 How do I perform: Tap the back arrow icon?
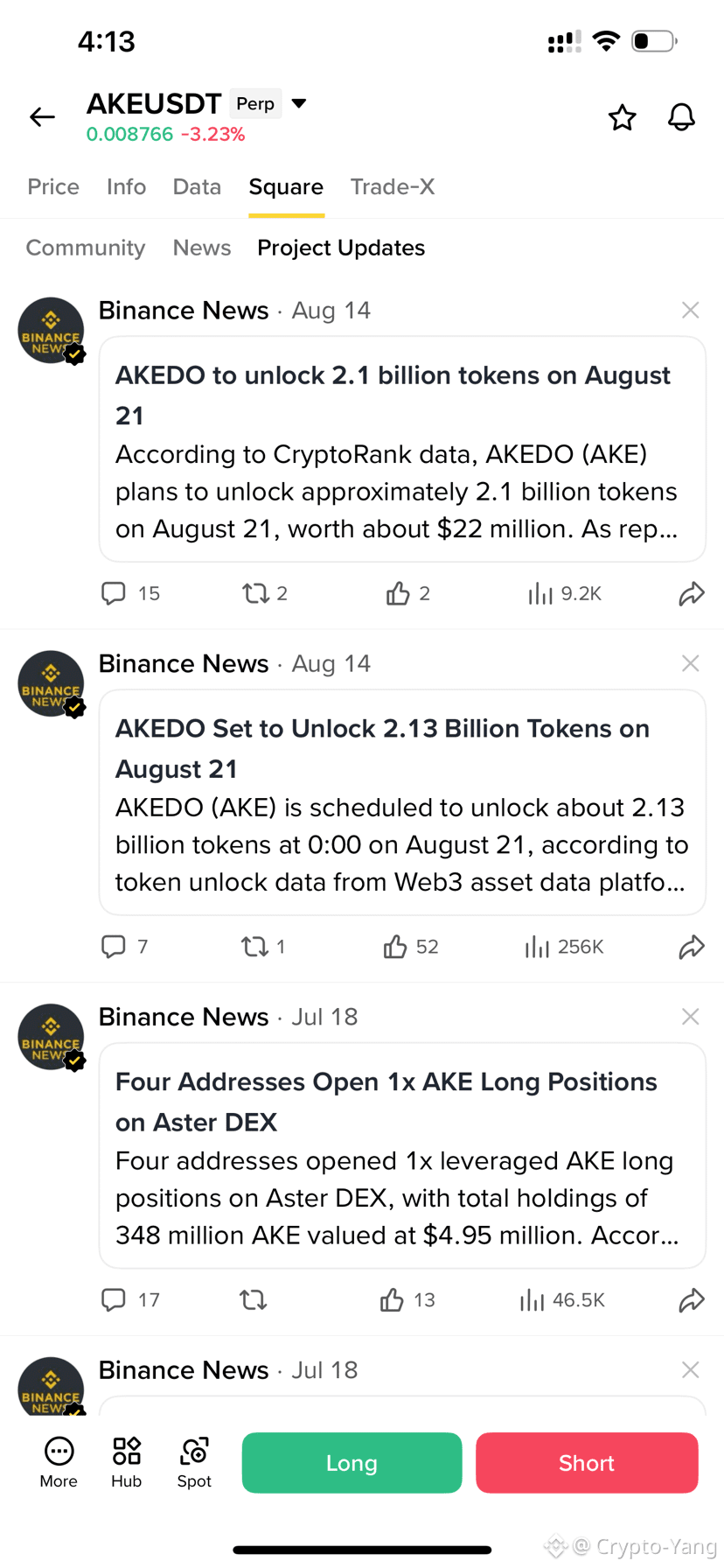tap(42, 116)
